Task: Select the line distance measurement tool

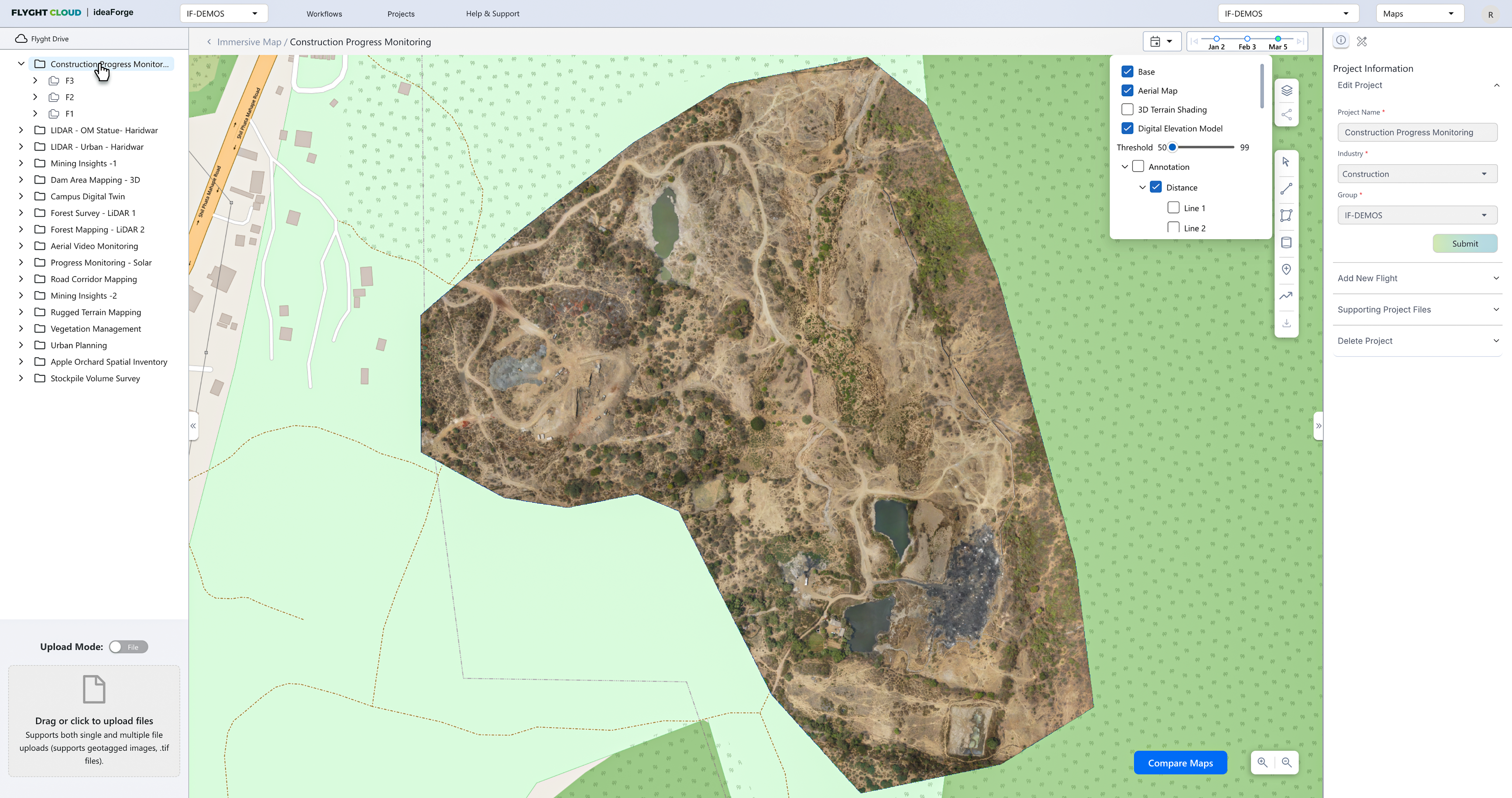Action: coord(1286,189)
